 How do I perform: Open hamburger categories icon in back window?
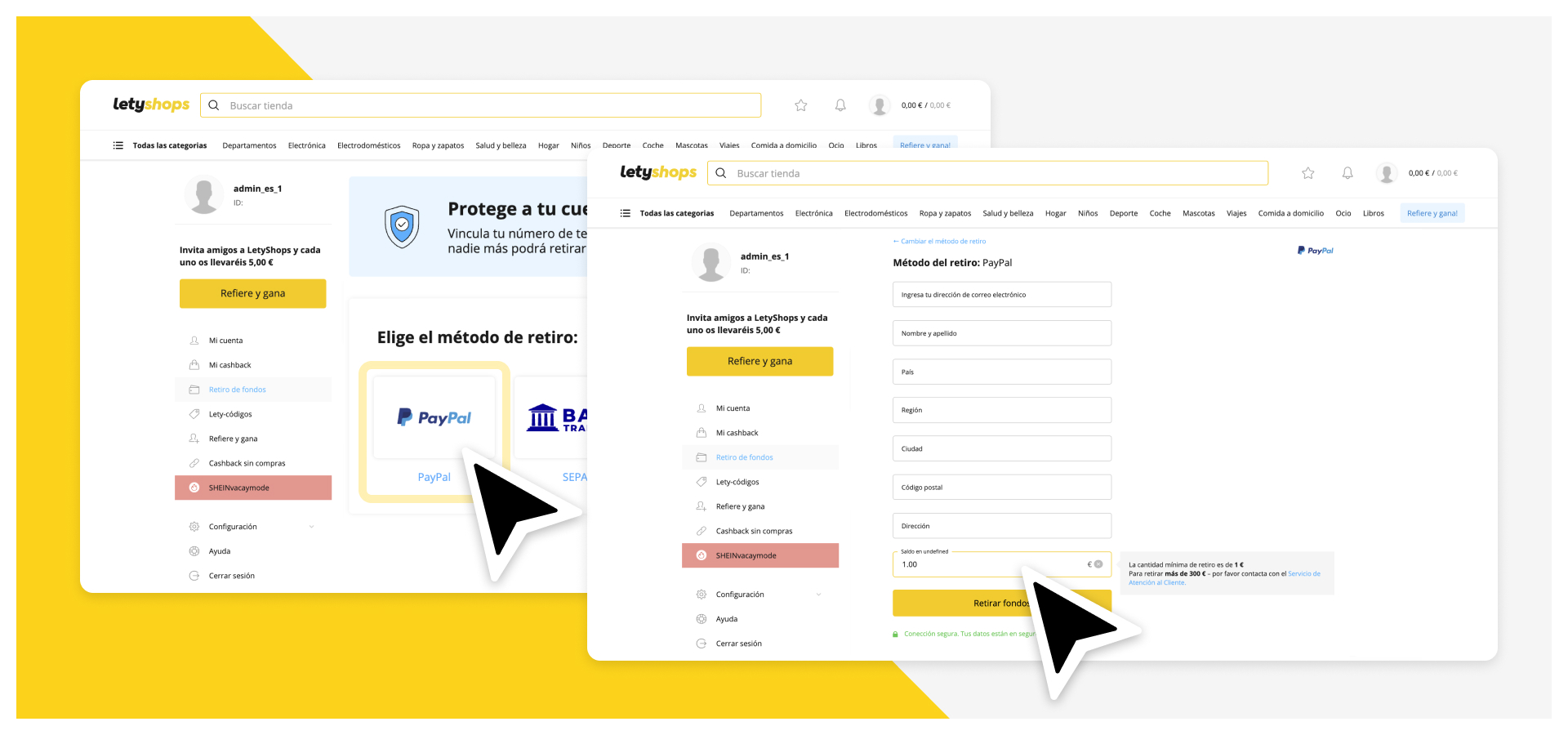coord(118,145)
